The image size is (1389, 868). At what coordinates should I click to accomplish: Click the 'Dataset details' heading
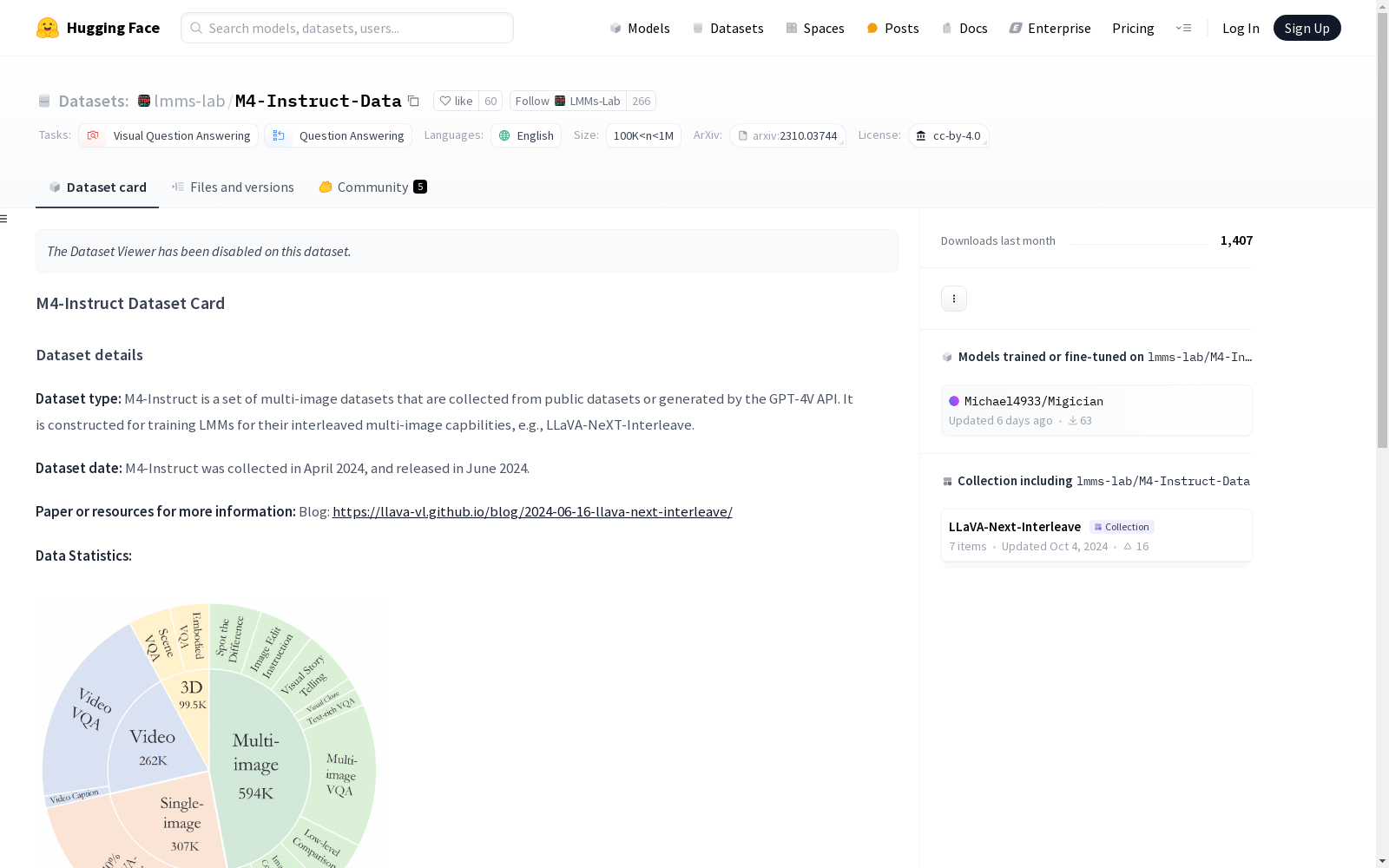[x=89, y=355]
